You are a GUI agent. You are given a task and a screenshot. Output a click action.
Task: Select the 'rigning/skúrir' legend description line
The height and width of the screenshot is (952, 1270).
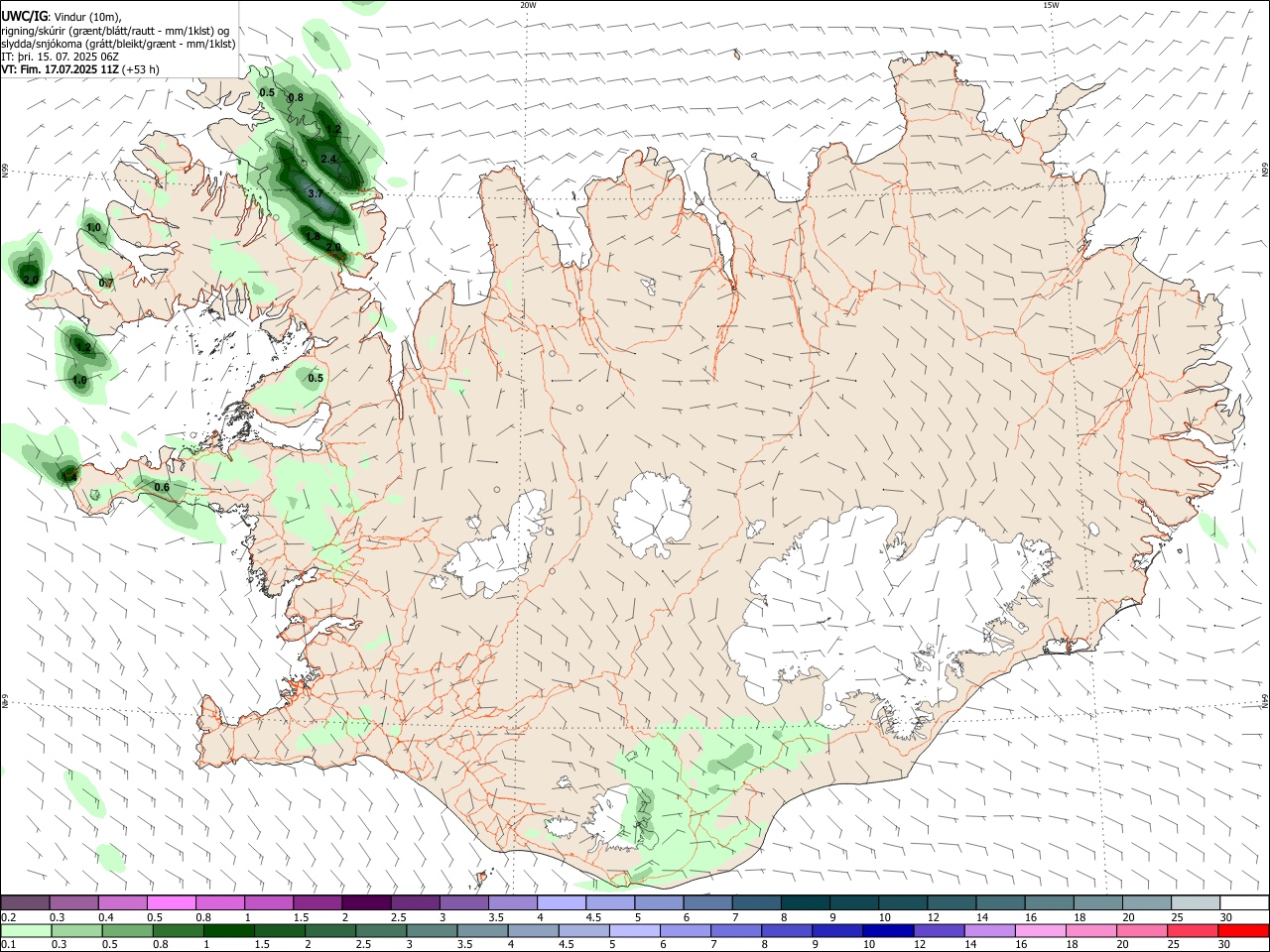(x=114, y=31)
